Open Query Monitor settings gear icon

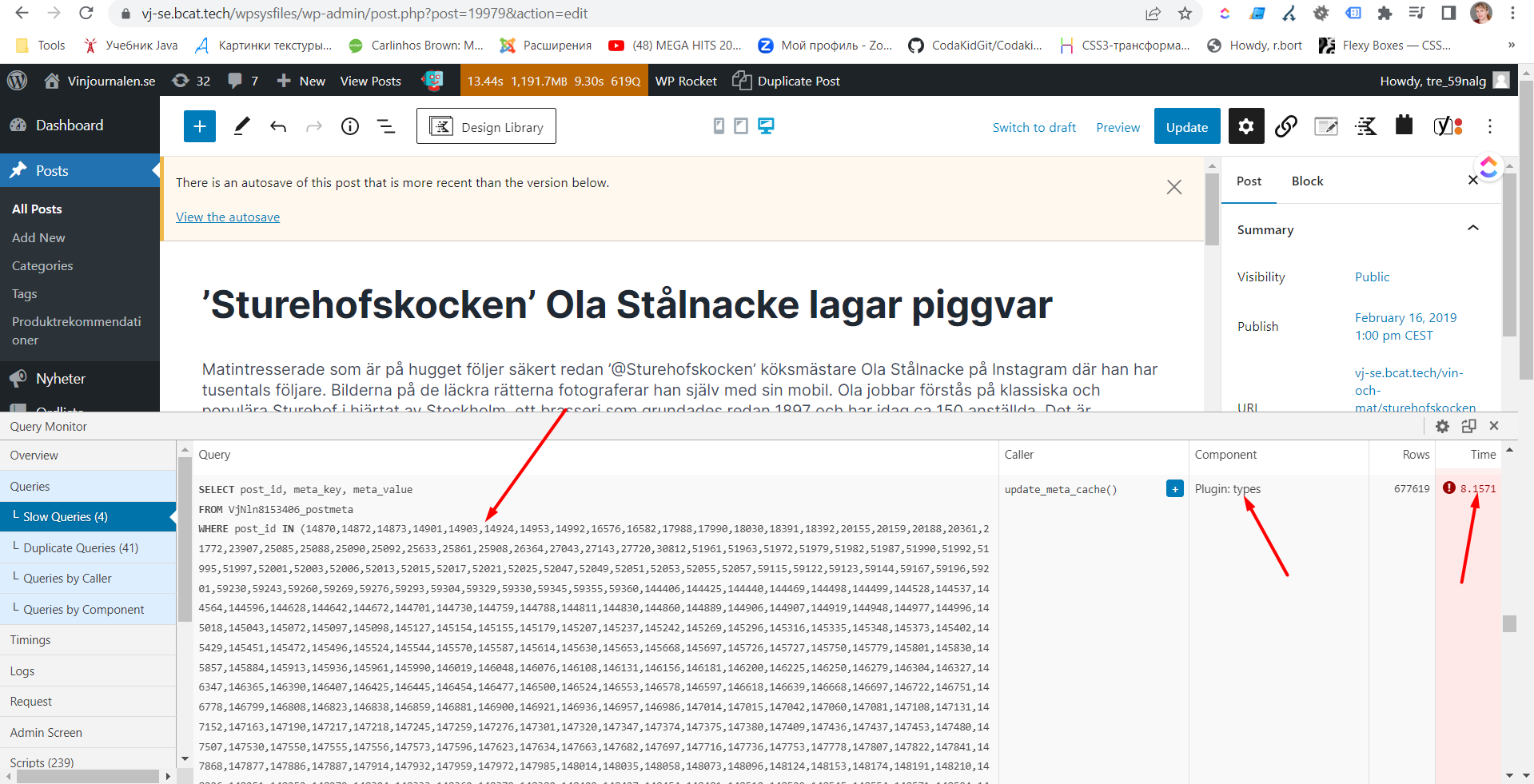[x=1442, y=426]
